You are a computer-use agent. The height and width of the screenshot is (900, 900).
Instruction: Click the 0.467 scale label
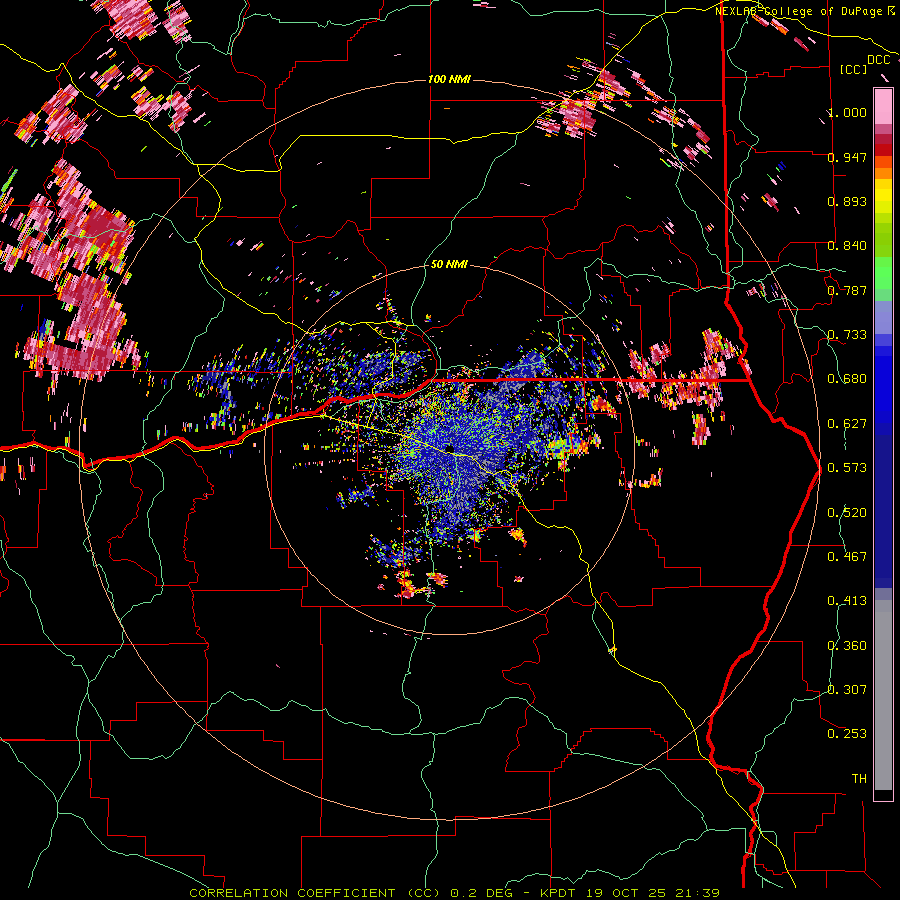pyautogui.click(x=847, y=557)
